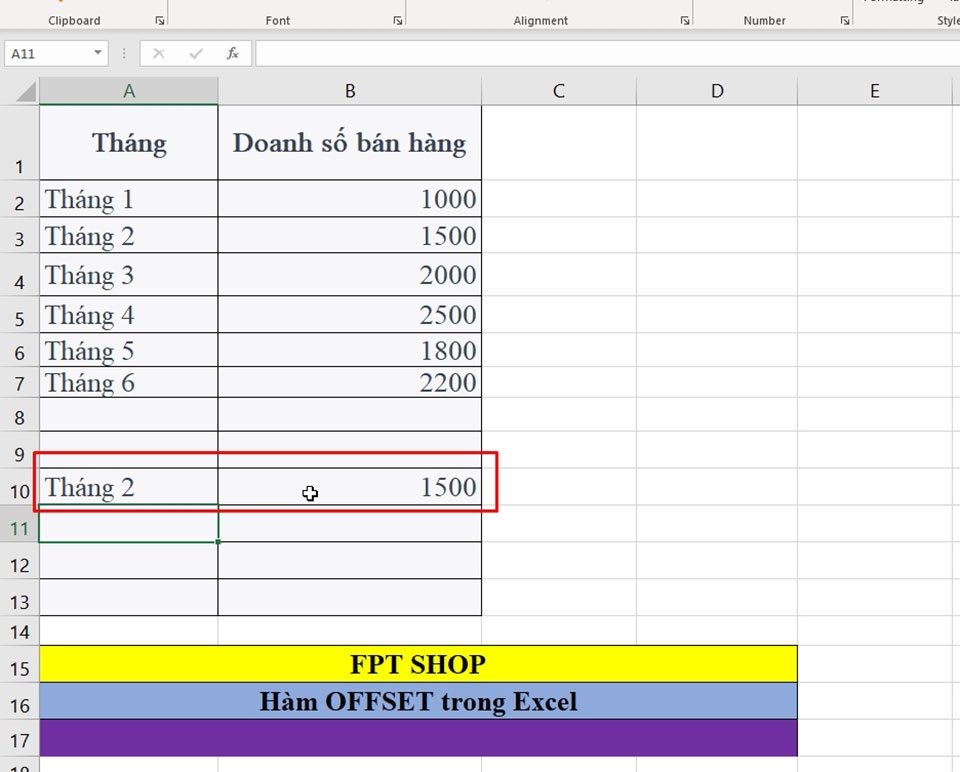Screen dimensions: 960x772
Task: Select row 10 header
Action: point(20,487)
